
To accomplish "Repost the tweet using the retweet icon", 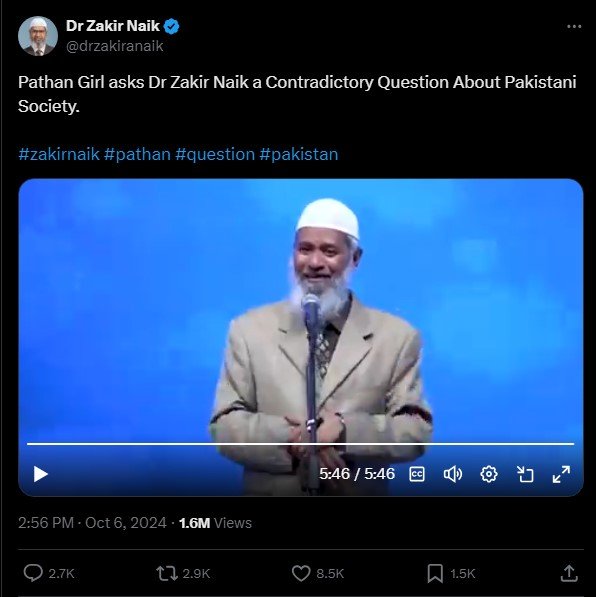I will [x=167, y=573].
